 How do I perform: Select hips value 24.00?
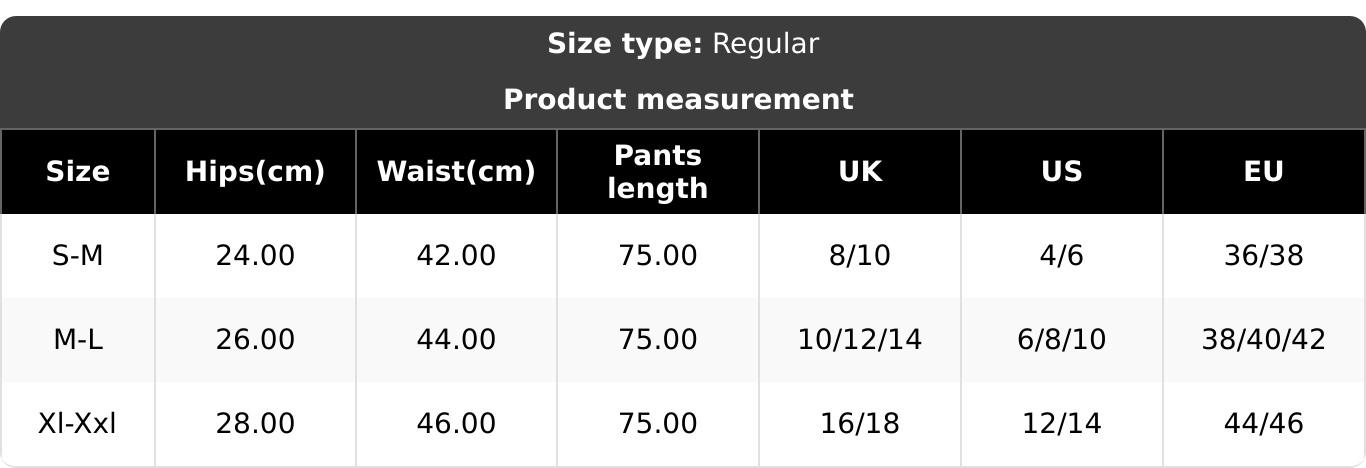coord(255,256)
